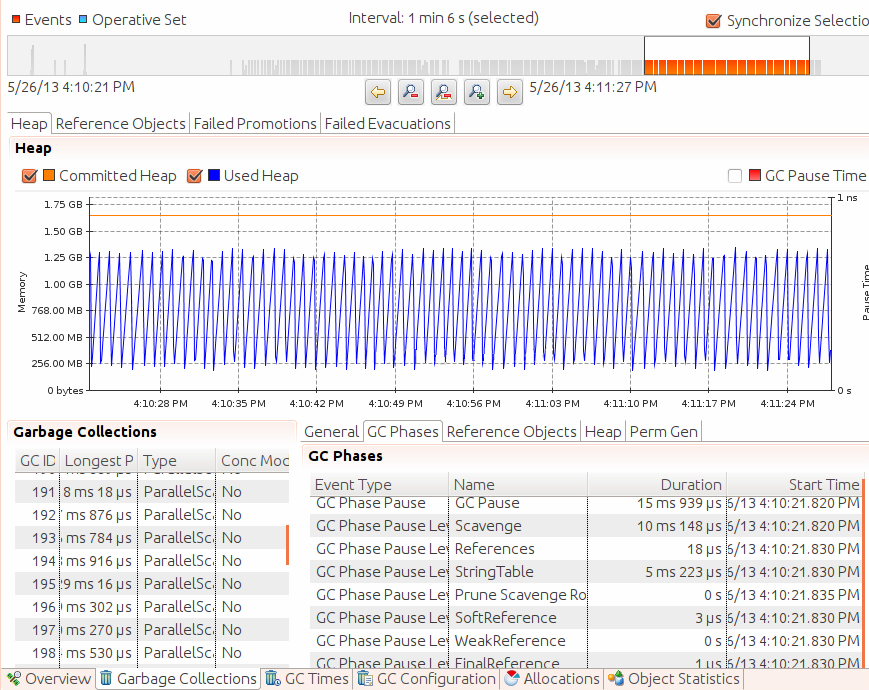Viewport: 869px width, 690px height.
Task: Select the Perm Gen tab
Action: (663, 432)
